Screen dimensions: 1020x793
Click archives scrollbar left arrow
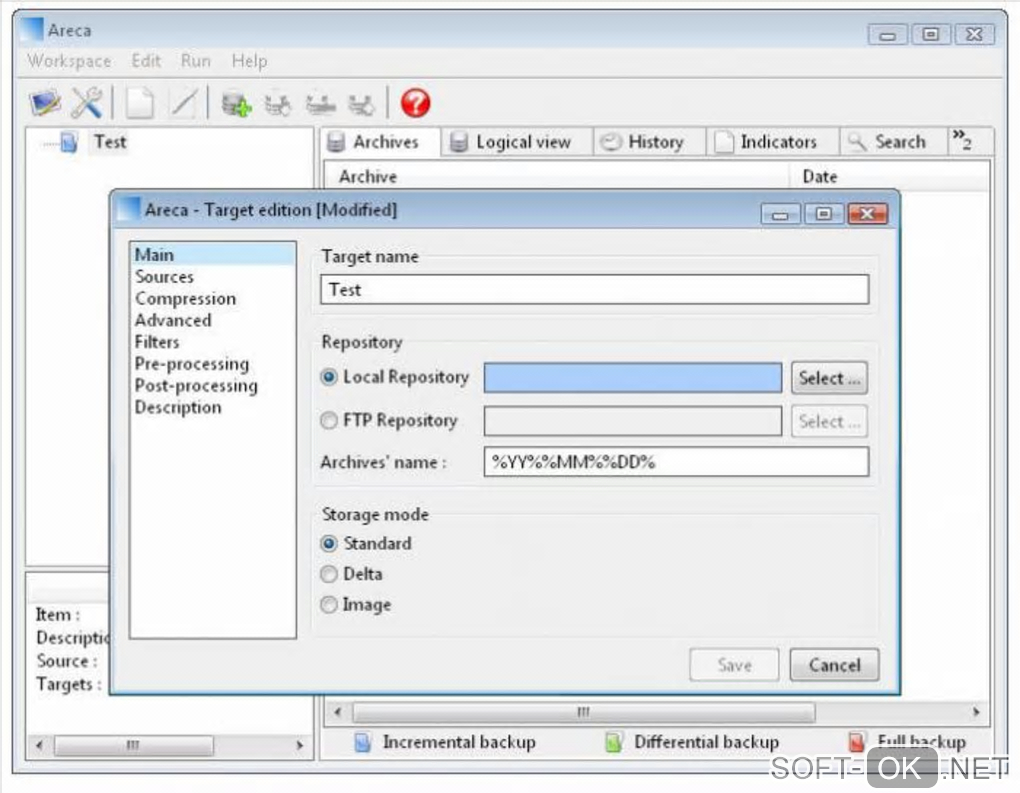pyautogui.click(x=338, y=712)
